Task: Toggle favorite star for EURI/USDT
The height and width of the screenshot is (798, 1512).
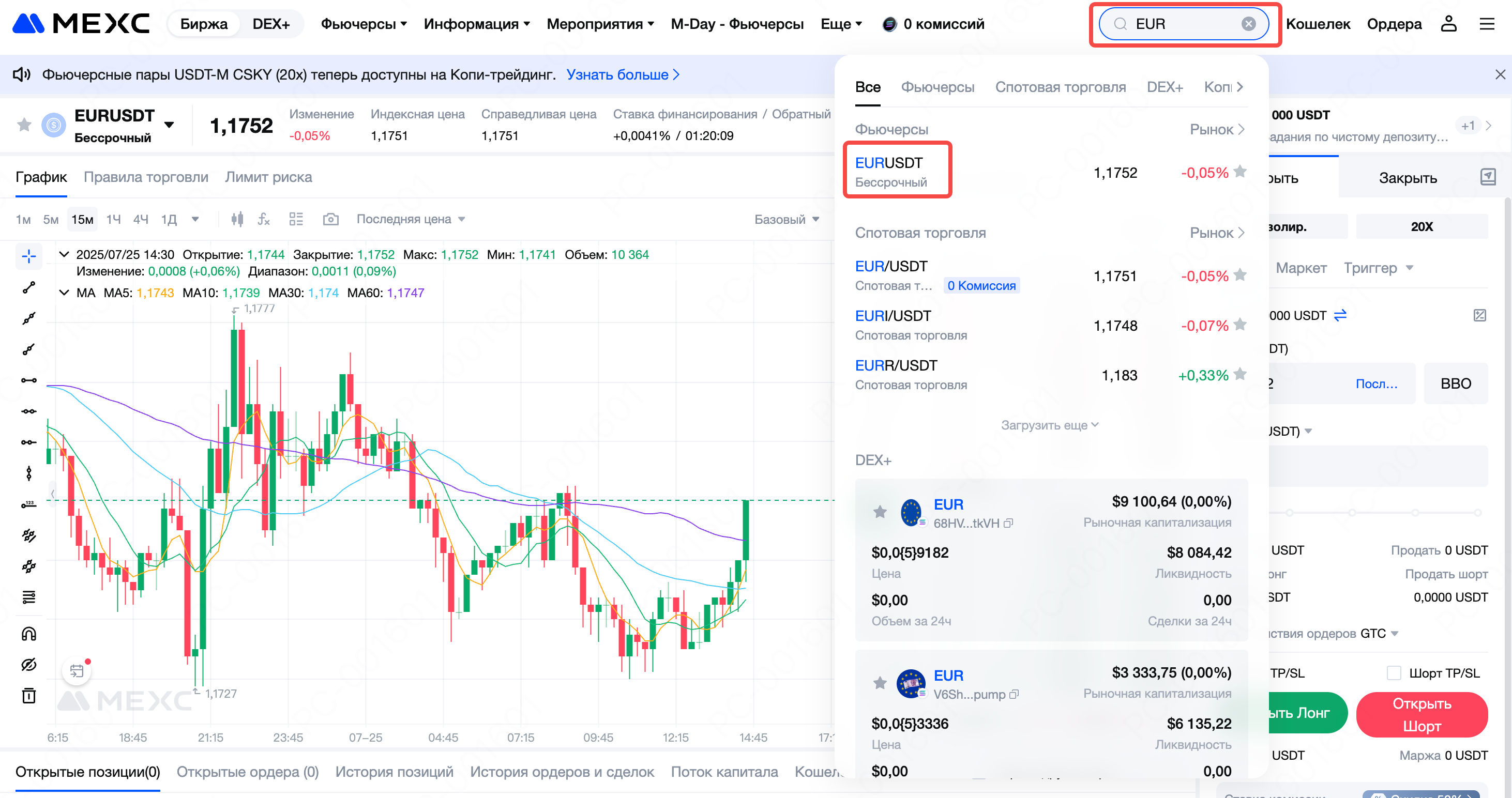Action: click(x=1239, y=325)
